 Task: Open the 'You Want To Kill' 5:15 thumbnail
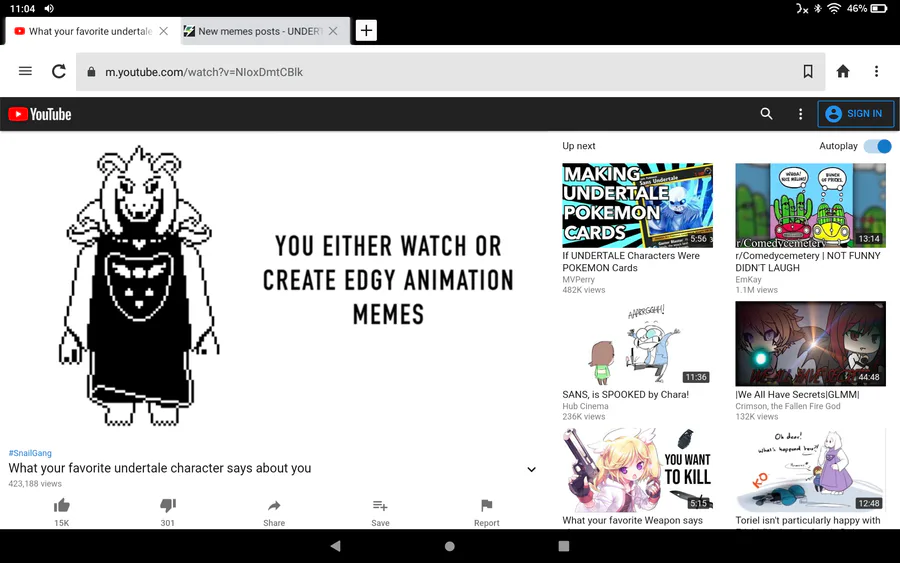click(x=638, y=470)
